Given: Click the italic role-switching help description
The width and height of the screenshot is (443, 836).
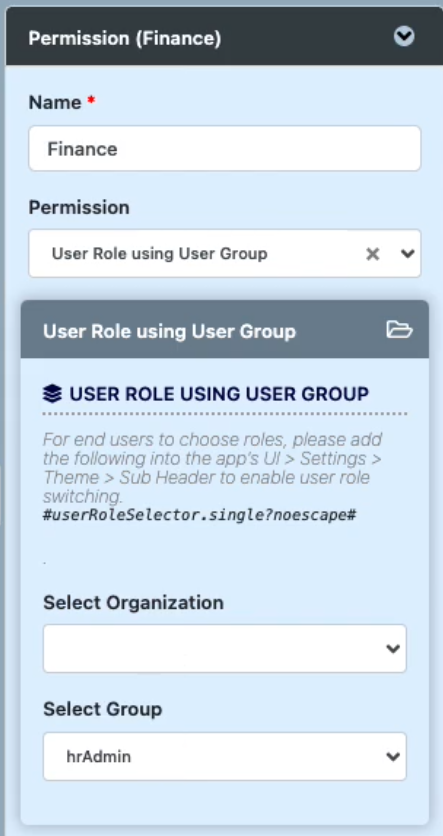Looking at the screenshot, I should tap(212, 468).
